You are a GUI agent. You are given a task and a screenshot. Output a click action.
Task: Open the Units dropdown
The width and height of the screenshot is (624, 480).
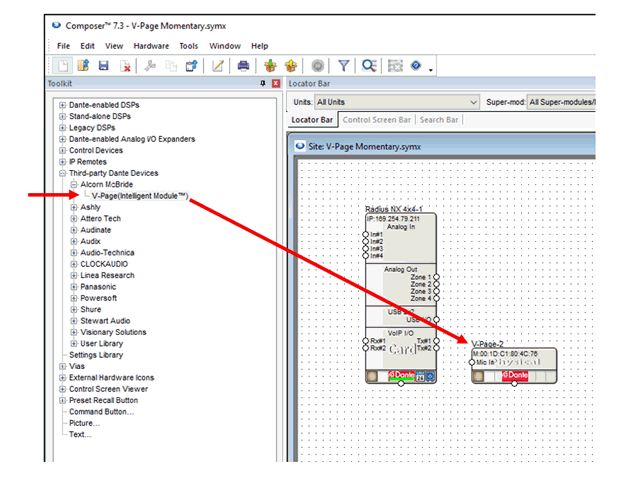(397, 102)
